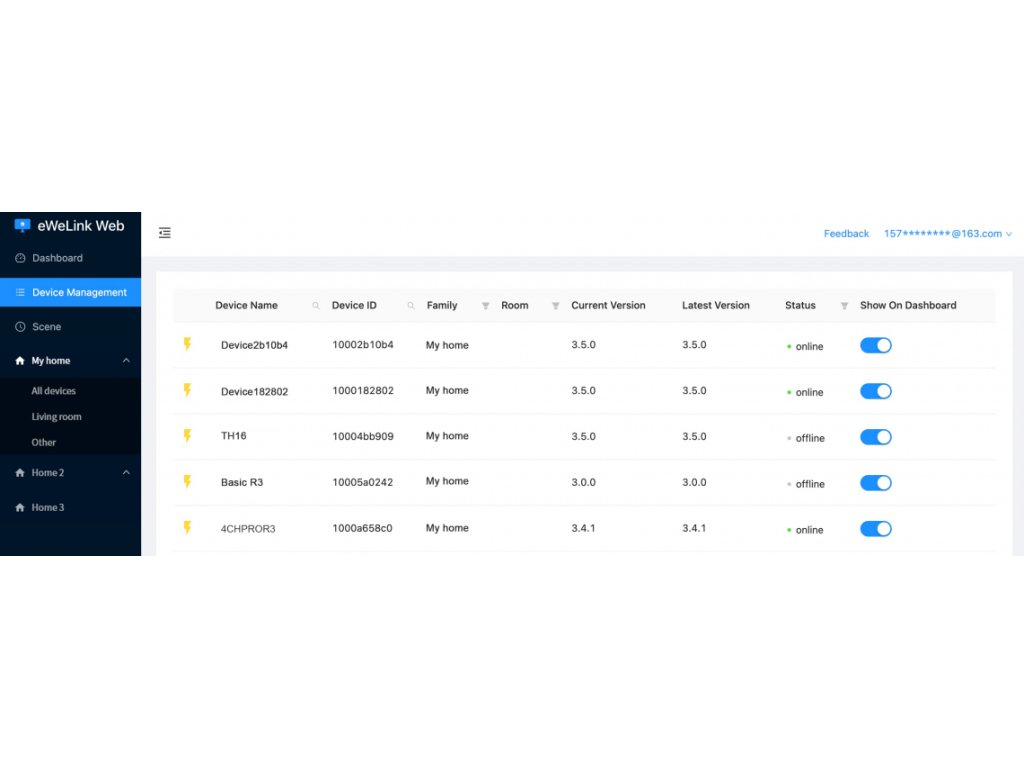Open the Room column filter icon

pyautogui.click(x=555, y=306)
